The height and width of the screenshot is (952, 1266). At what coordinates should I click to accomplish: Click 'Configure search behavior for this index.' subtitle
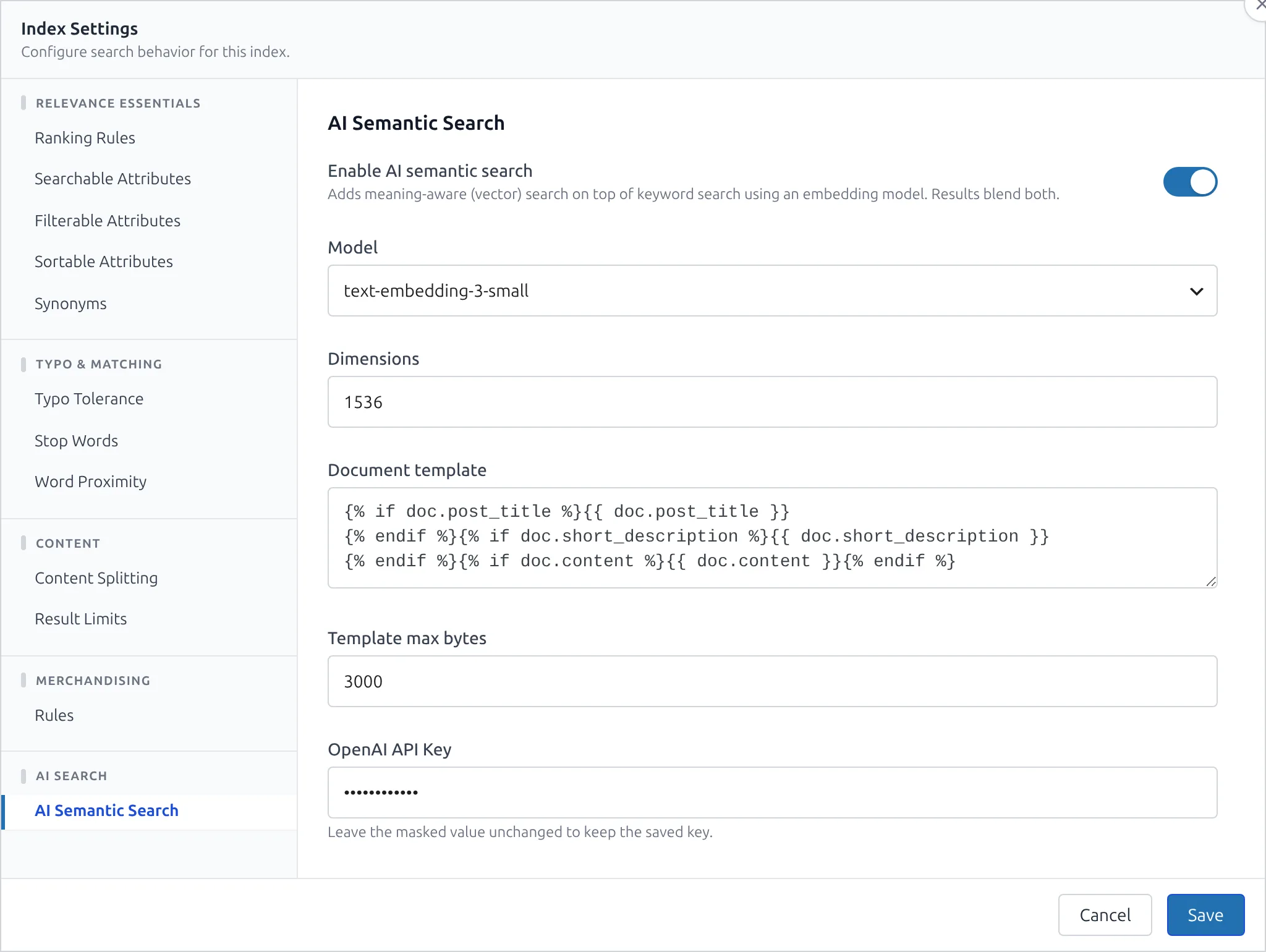pyautogui.click(x=156, y=52)
